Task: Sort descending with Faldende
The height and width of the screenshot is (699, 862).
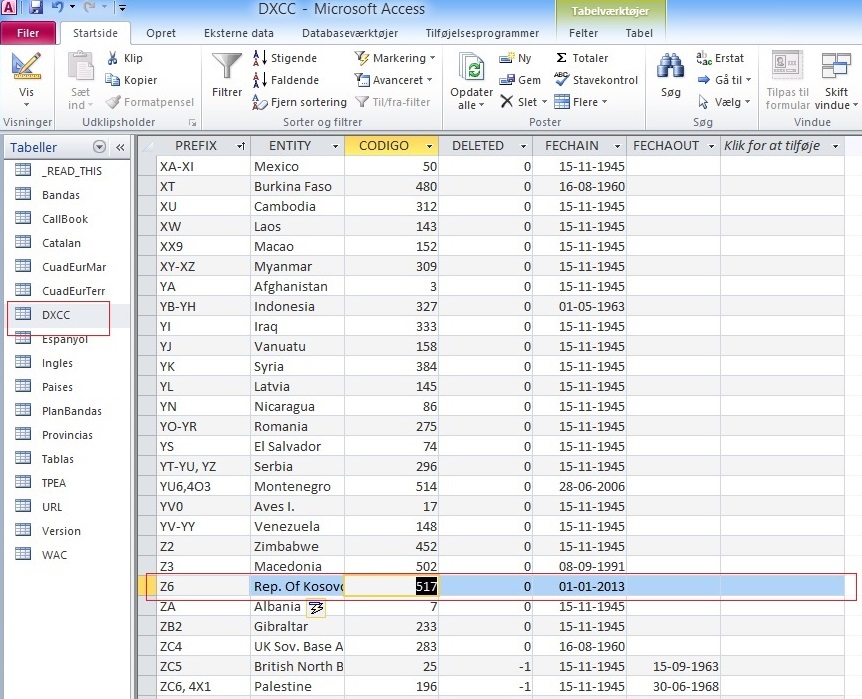Action: point(286,80)
